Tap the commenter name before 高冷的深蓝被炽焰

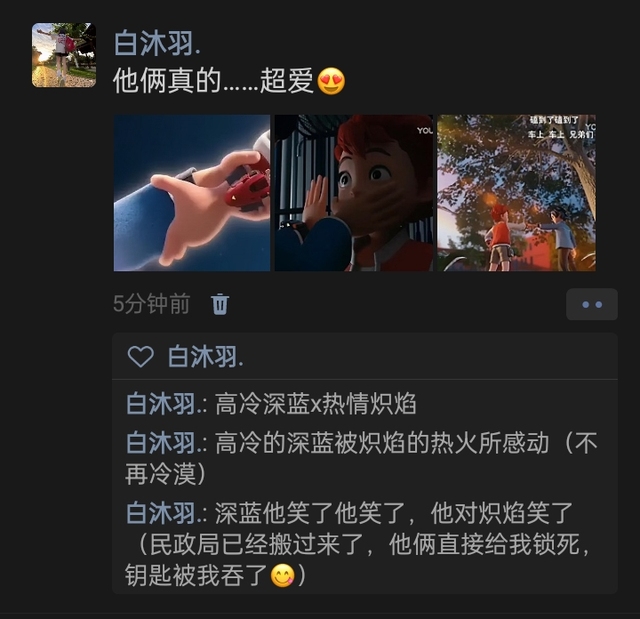167,443
